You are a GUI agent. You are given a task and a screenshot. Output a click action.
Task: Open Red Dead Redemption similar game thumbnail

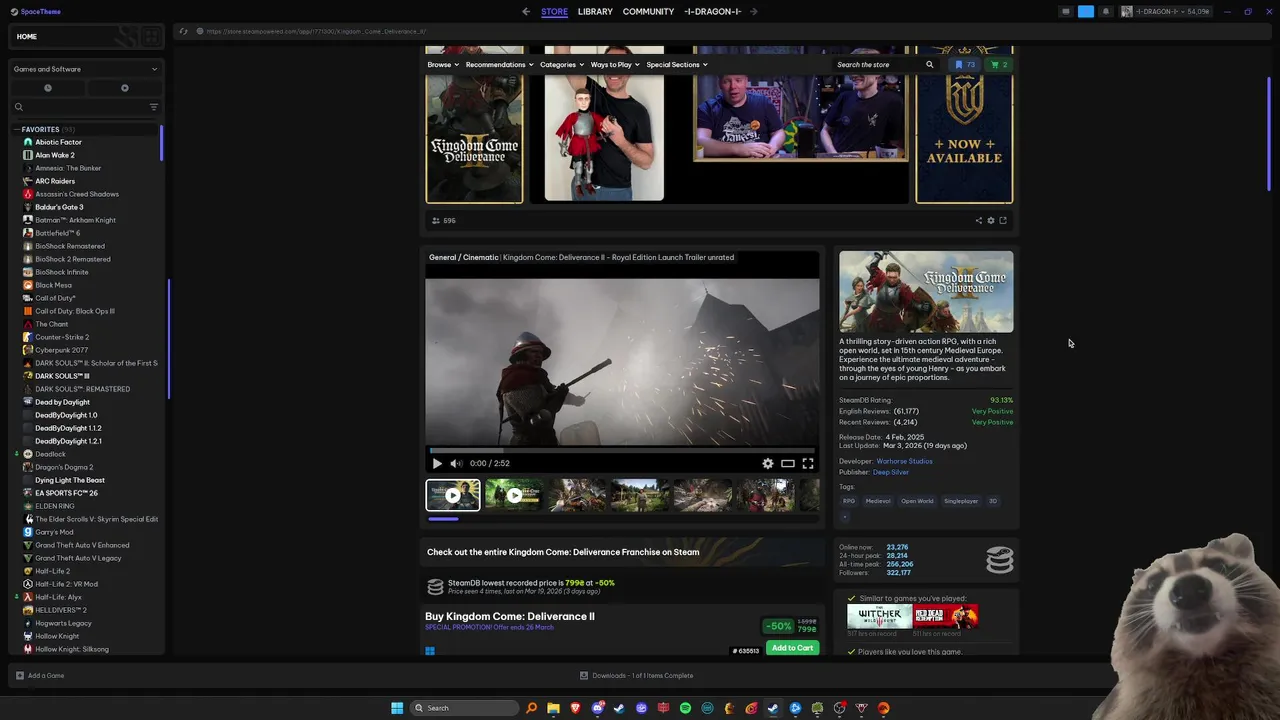tap(946, 616)
